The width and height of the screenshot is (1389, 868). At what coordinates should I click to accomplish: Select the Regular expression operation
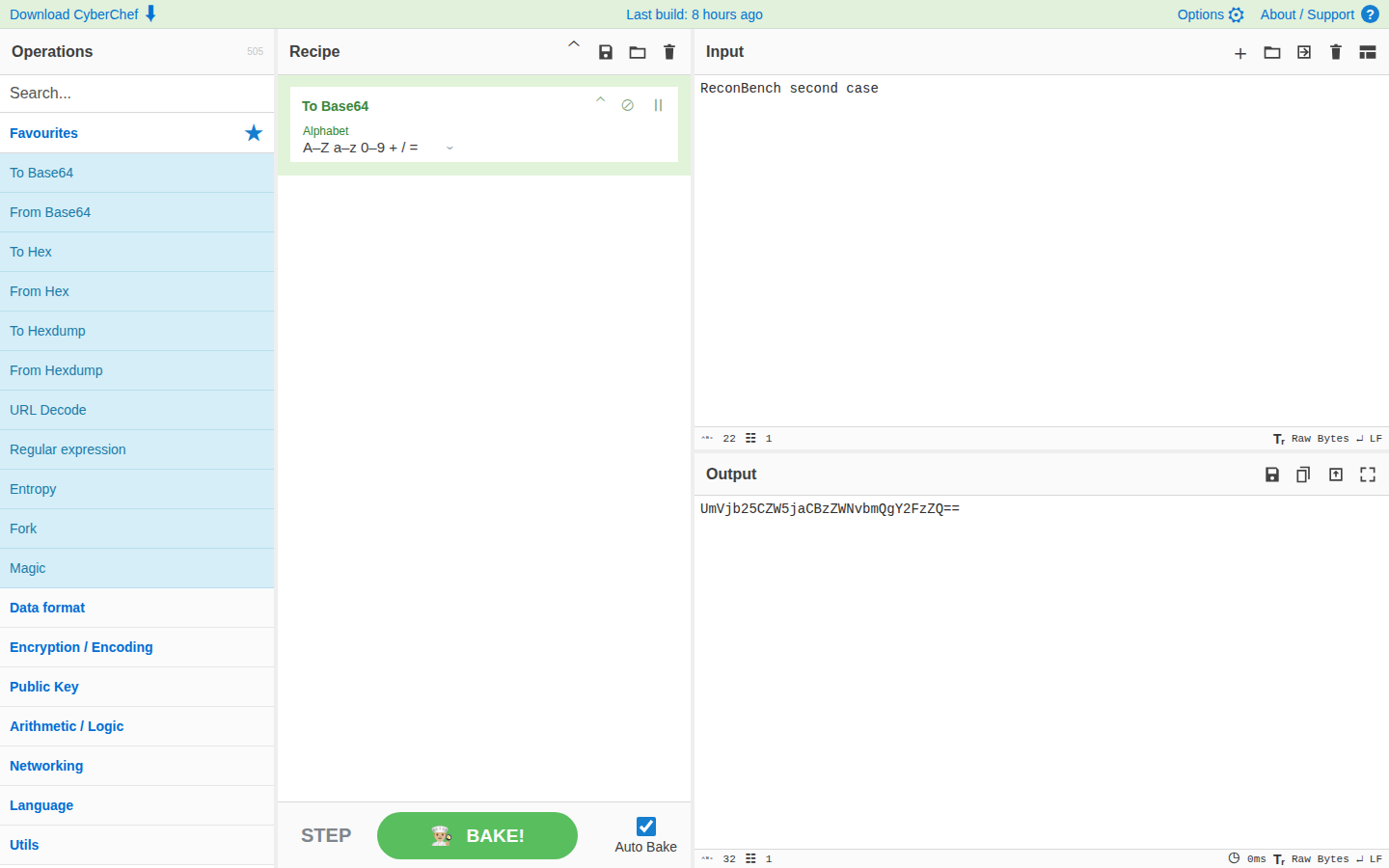(x=137, y=449)
